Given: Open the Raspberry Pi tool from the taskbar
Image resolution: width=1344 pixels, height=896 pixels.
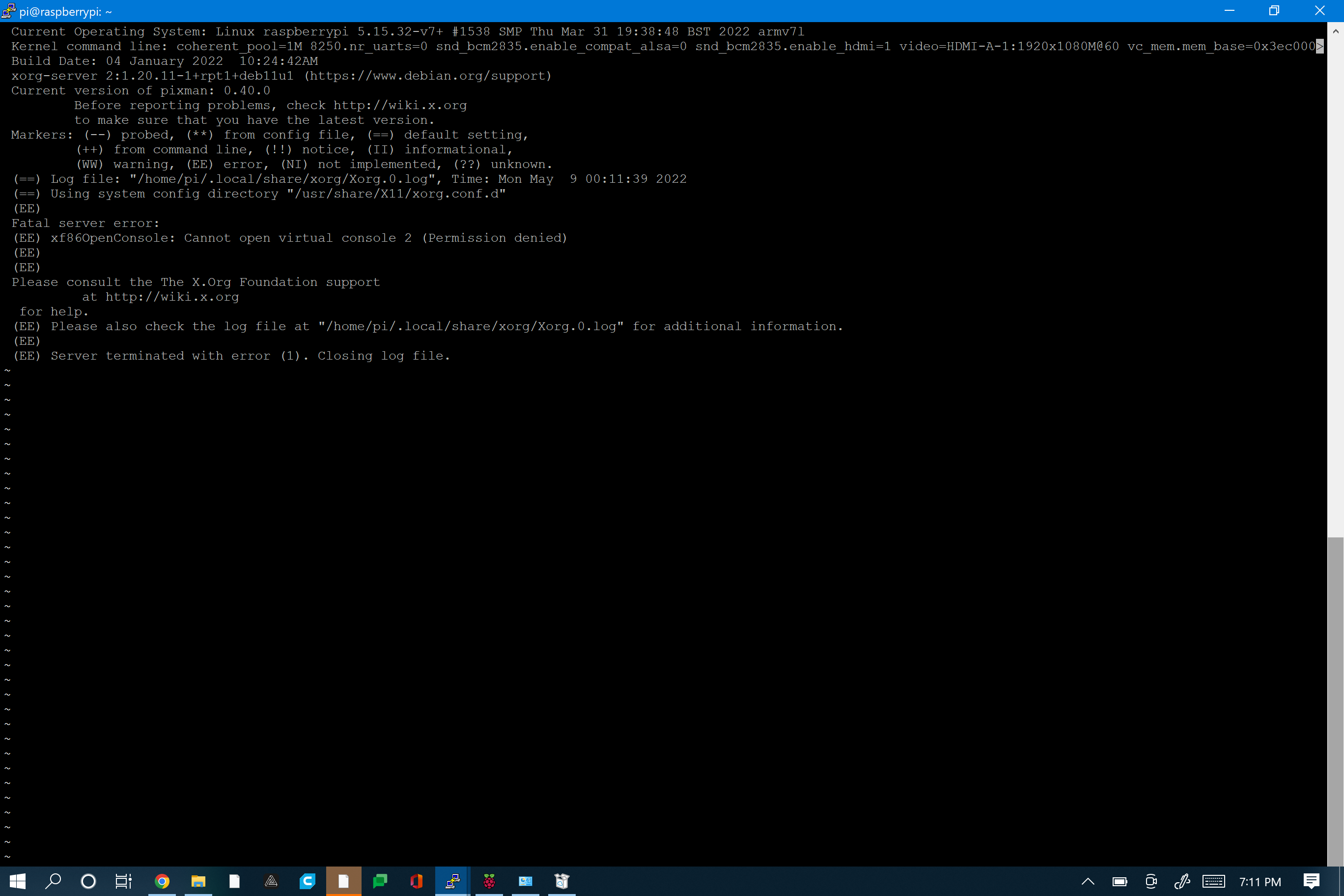Looking at the screenshot, I should pos(489,881).
